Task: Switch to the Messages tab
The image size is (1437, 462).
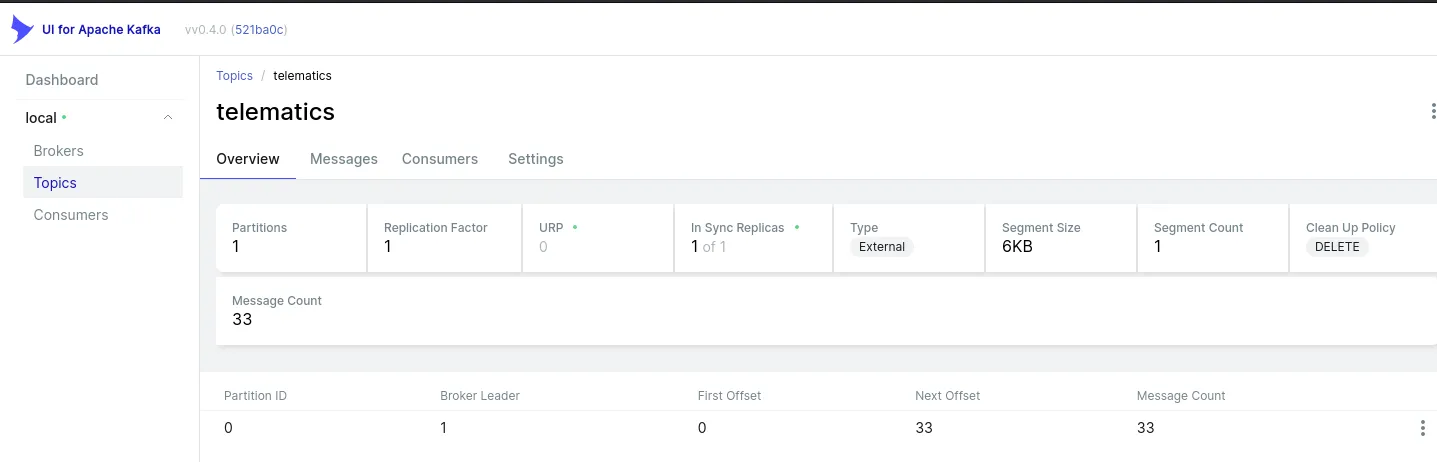Action: [x=343, y=159]
